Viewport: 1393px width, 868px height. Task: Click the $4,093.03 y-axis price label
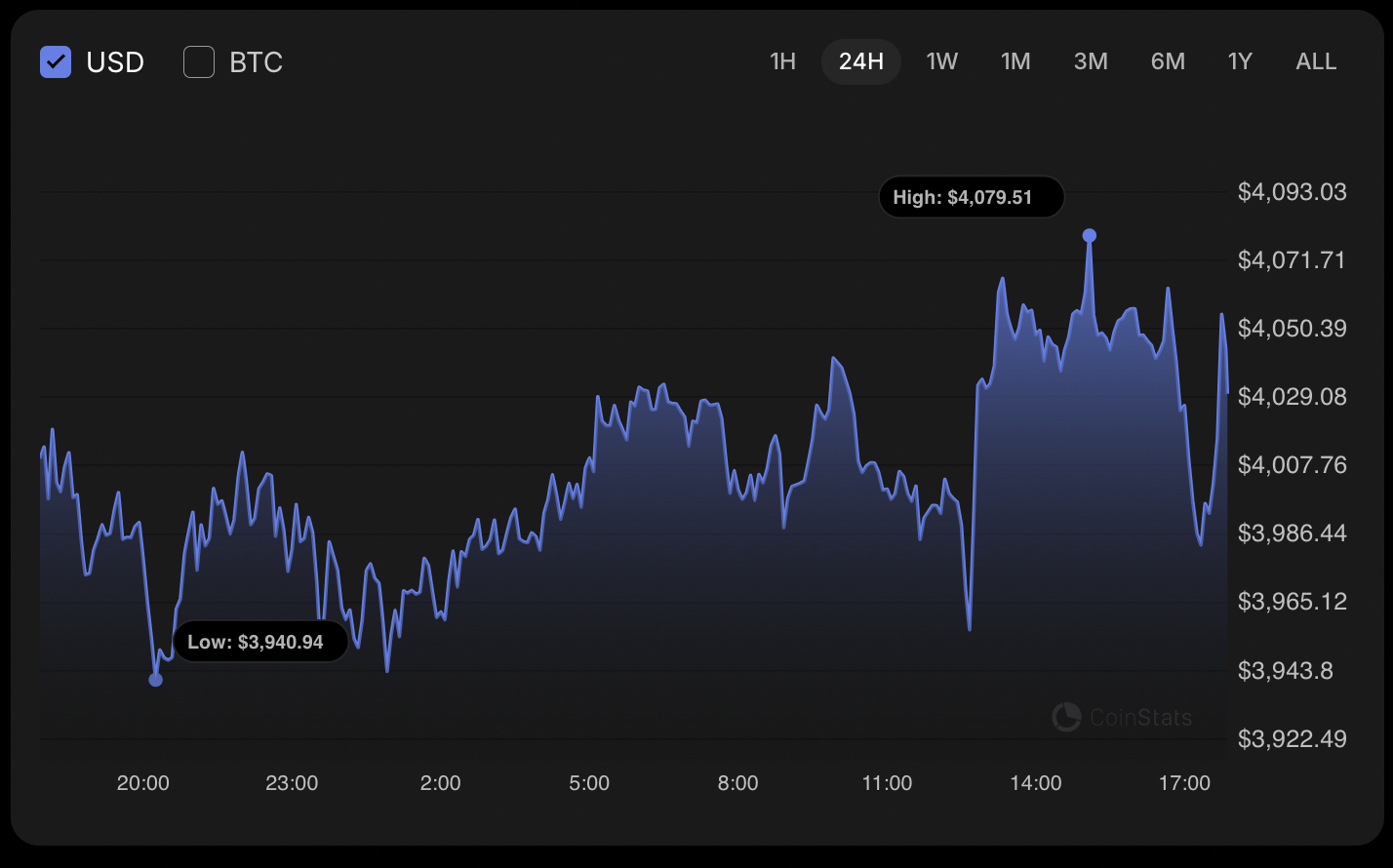tap(1292, 192)
